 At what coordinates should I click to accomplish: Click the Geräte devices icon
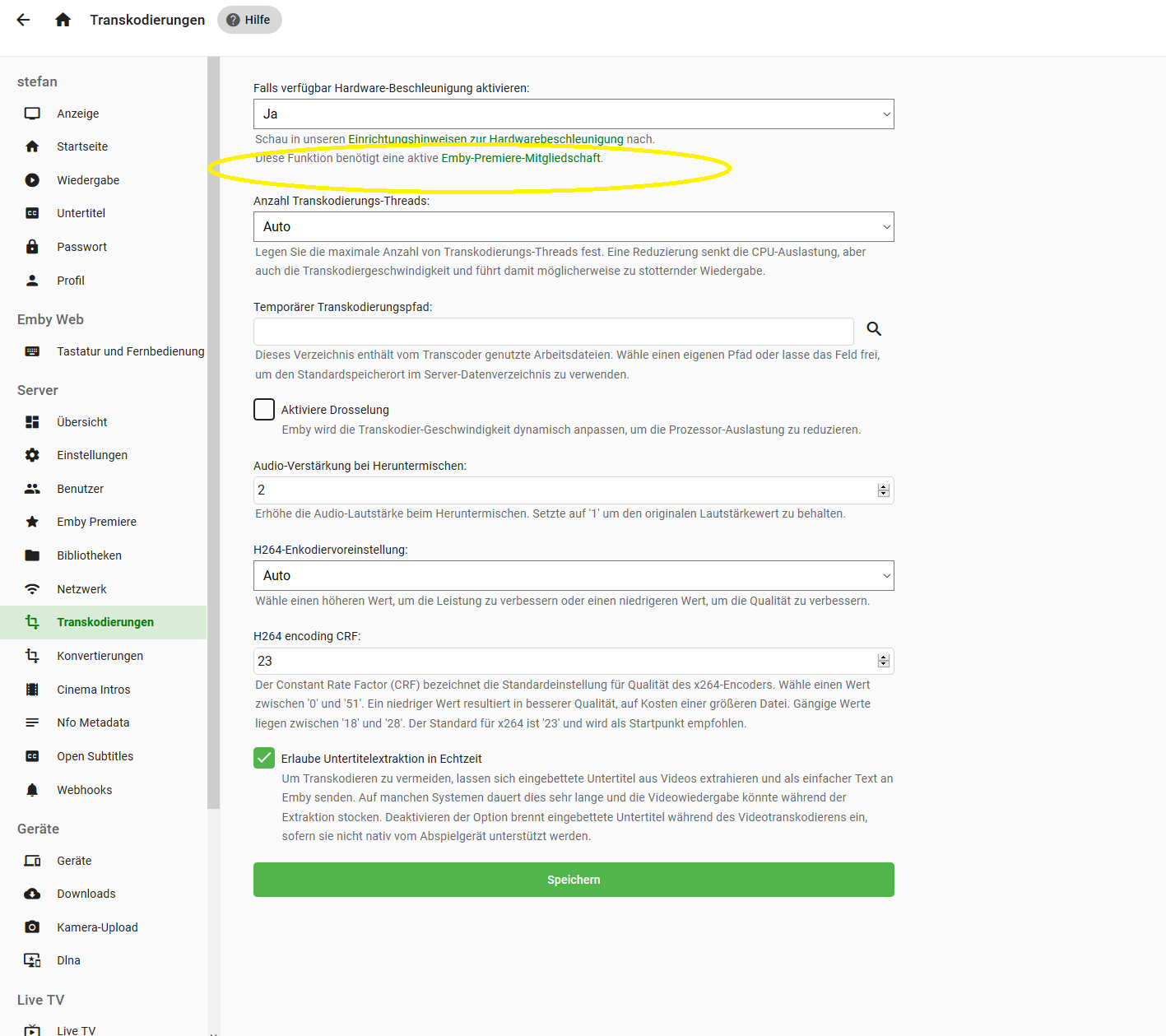coord(32,861)
